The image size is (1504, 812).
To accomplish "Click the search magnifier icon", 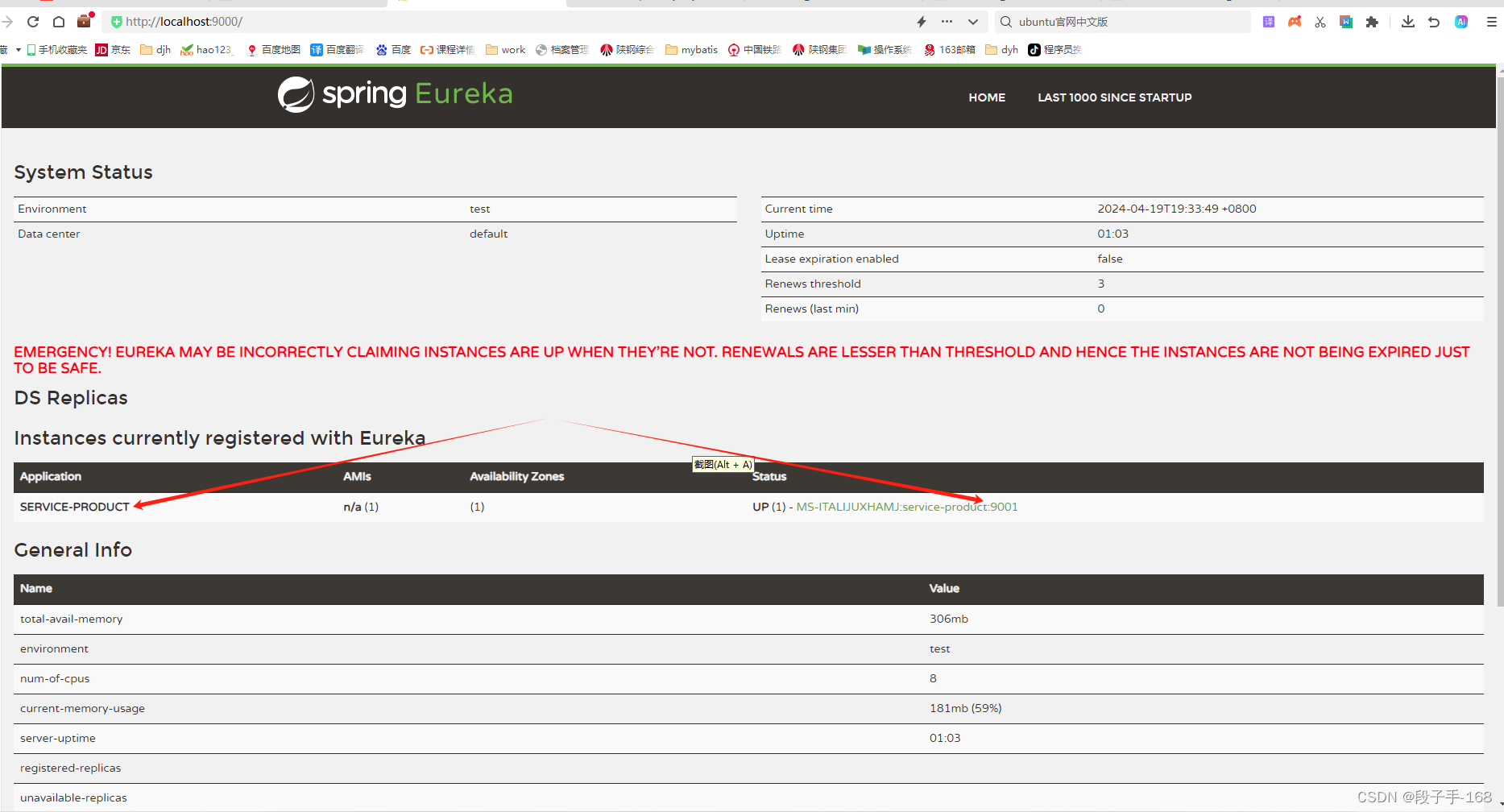I will 1006,22.
